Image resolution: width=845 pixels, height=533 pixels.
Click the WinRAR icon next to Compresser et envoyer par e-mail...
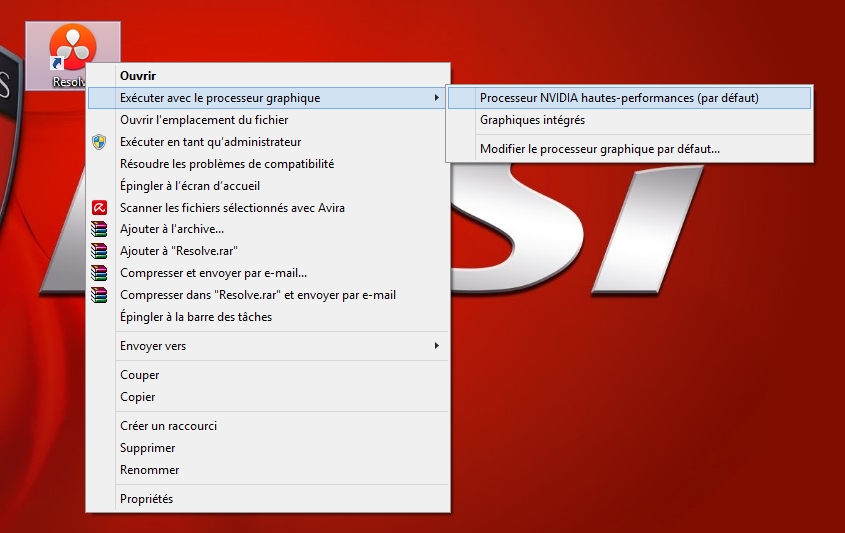click(x=99, y=273)
